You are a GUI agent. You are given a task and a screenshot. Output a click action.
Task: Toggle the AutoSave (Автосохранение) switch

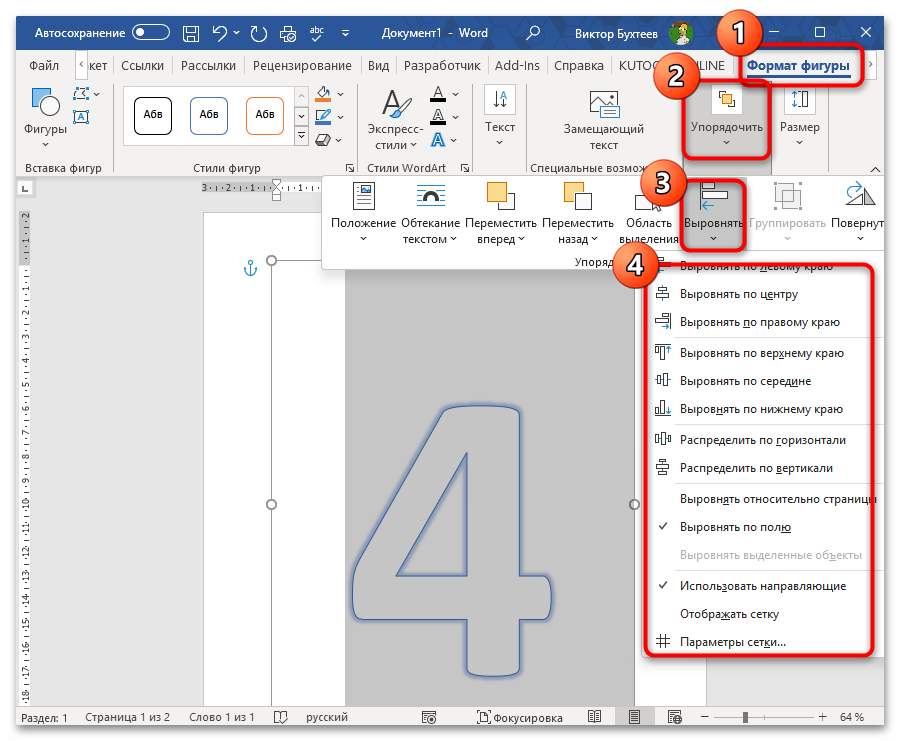point(151,32)
